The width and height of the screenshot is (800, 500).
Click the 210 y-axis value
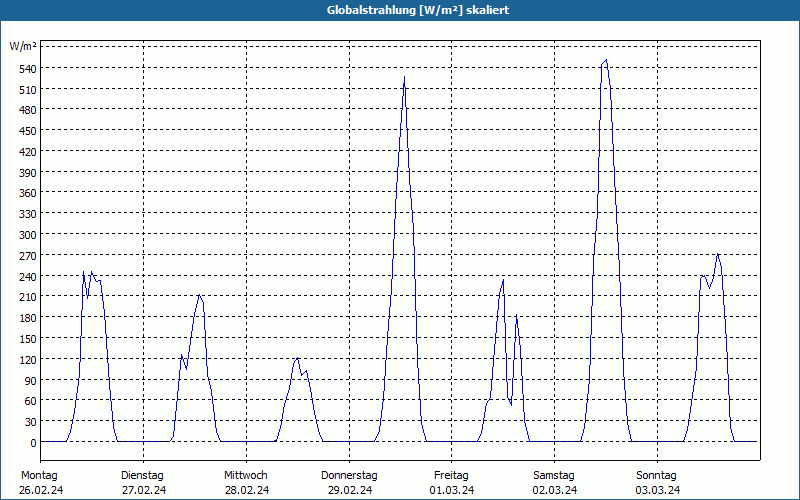27,297
